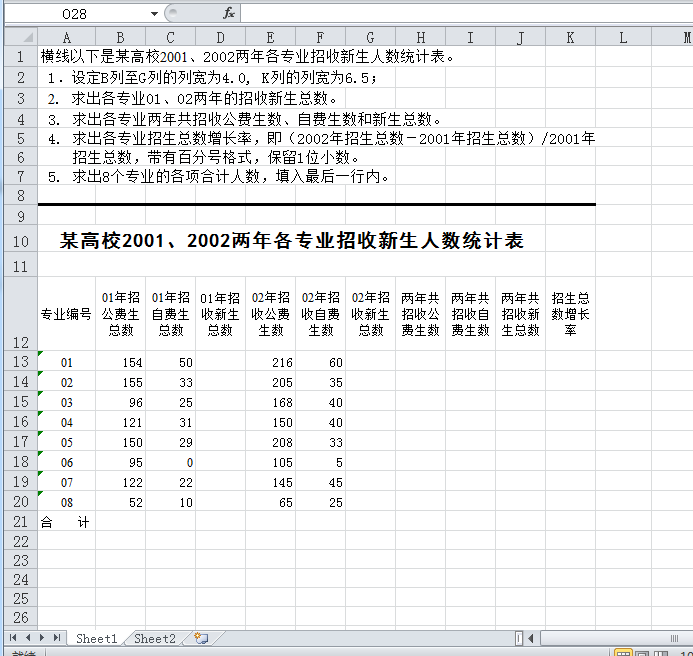The width and height of the screenshot is (693, 656).
Task: Click cell containing value 154
Action: click(120, 362)
